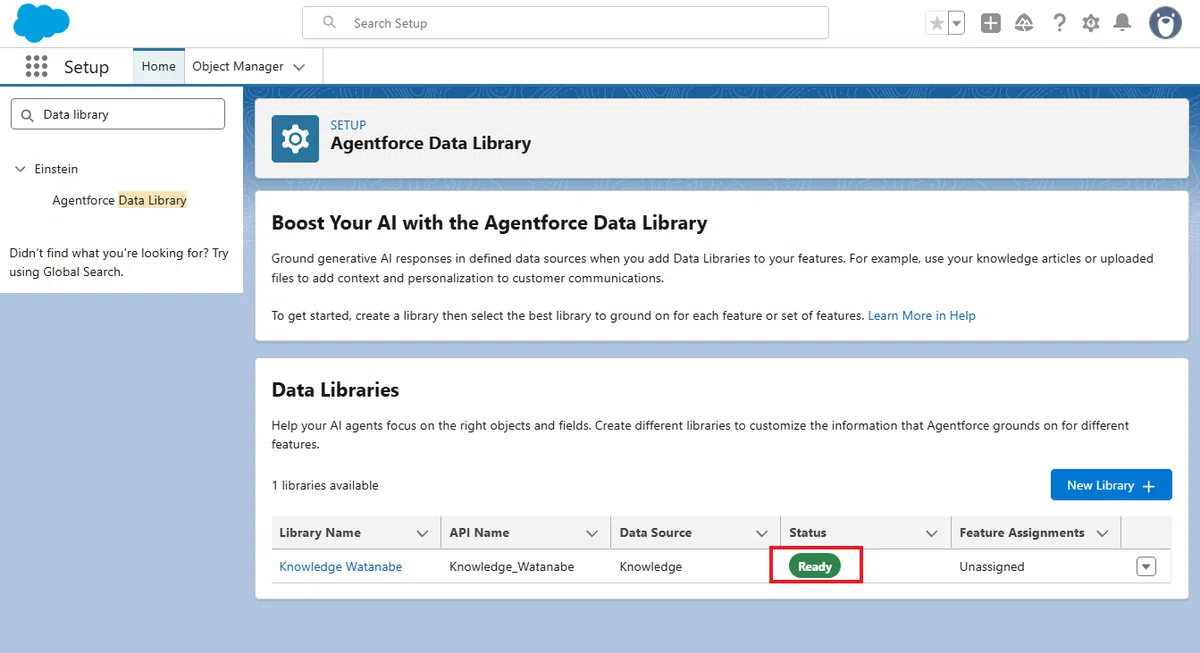This screenshot has height=653, width=1200.
Task: Open the Help question mark icon
Action: click(1059, 23)
